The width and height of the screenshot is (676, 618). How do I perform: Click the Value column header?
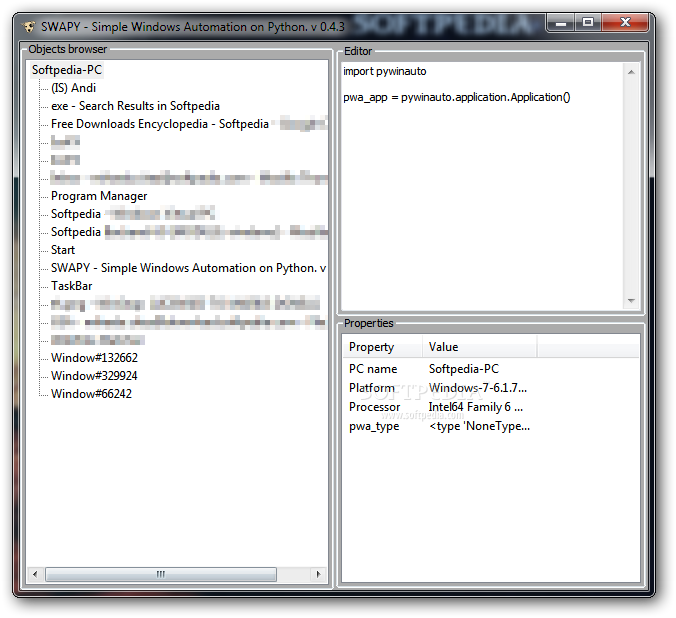(479, 347)
